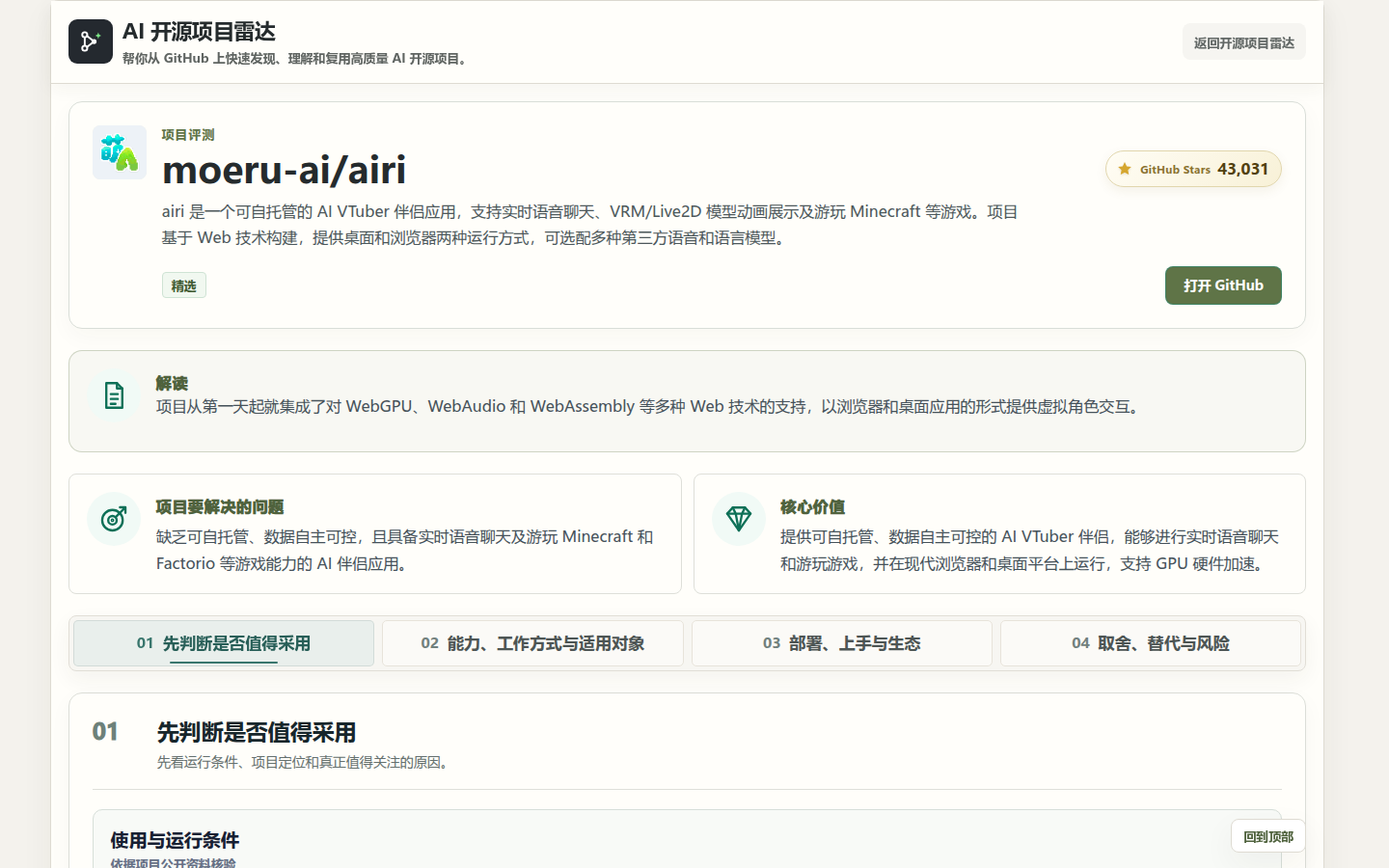Click the 解读 heading
The image size is (1389, 868).
point(172,383)
